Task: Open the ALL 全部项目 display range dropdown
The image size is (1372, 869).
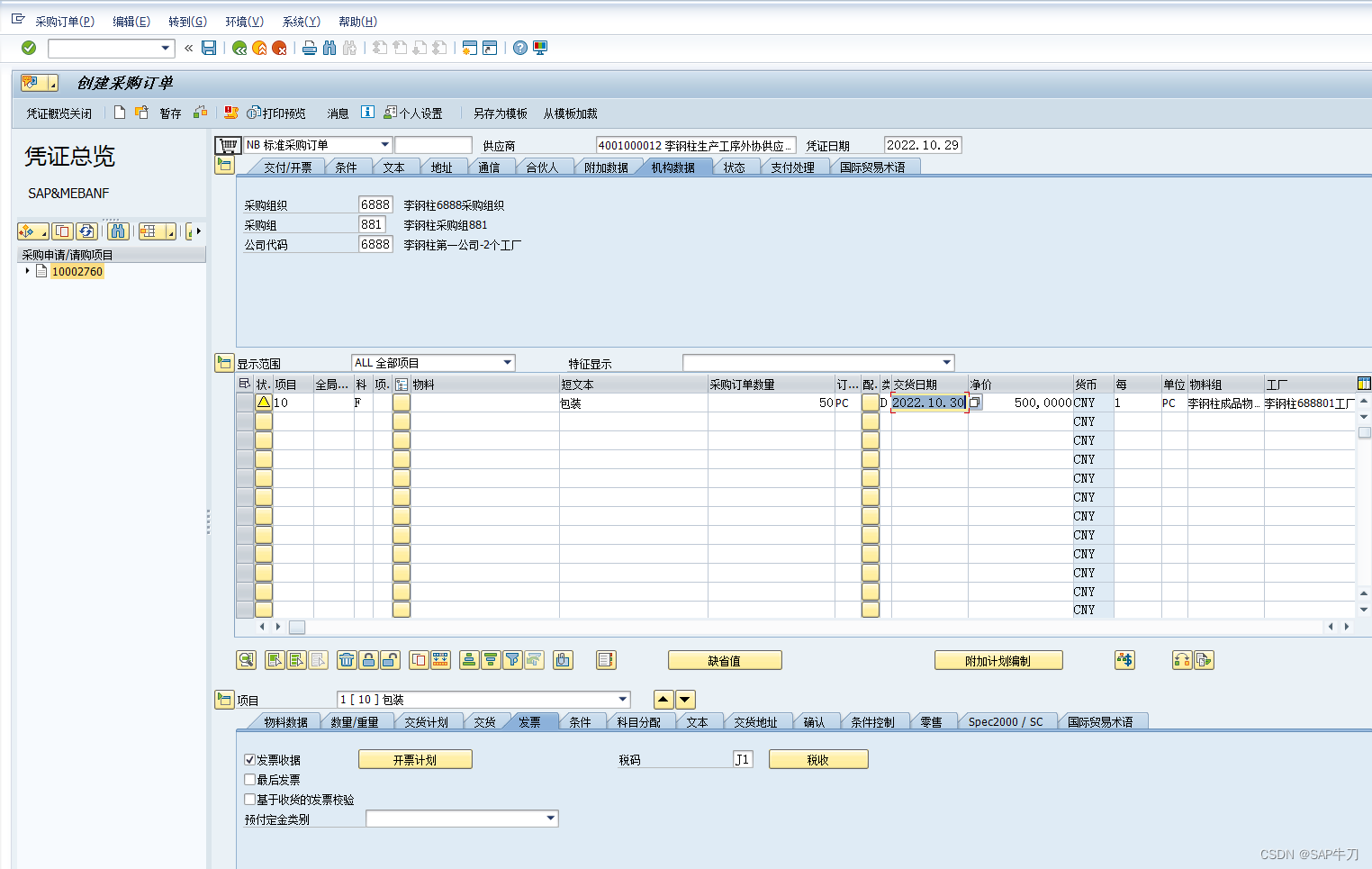Action: pyautogui.click(x=508, y=363)
